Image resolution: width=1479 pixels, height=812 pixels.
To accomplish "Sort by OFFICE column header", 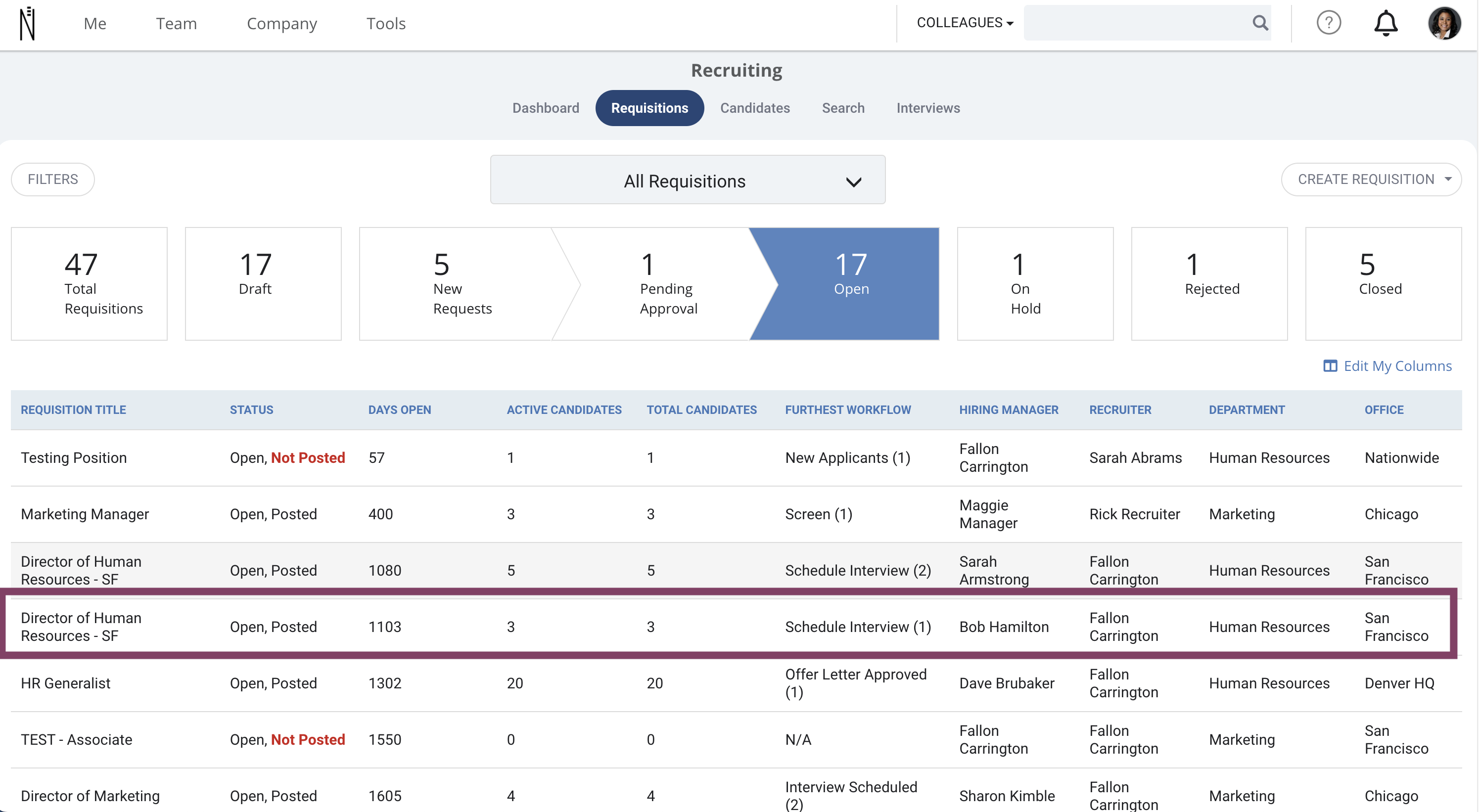I will tap(1384, 410).
